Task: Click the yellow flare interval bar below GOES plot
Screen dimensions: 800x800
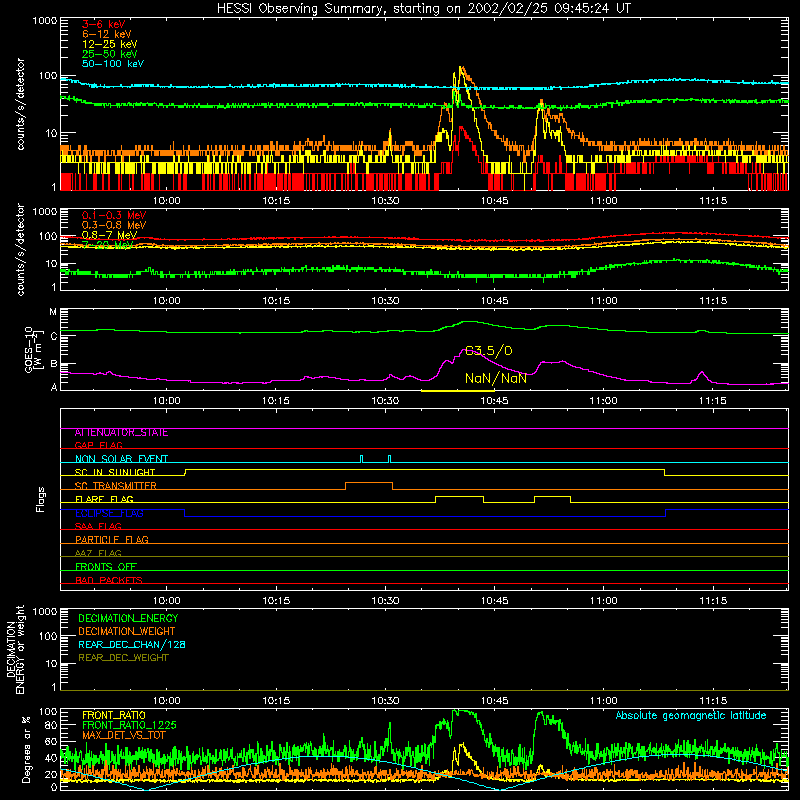Action: (458, 391)
